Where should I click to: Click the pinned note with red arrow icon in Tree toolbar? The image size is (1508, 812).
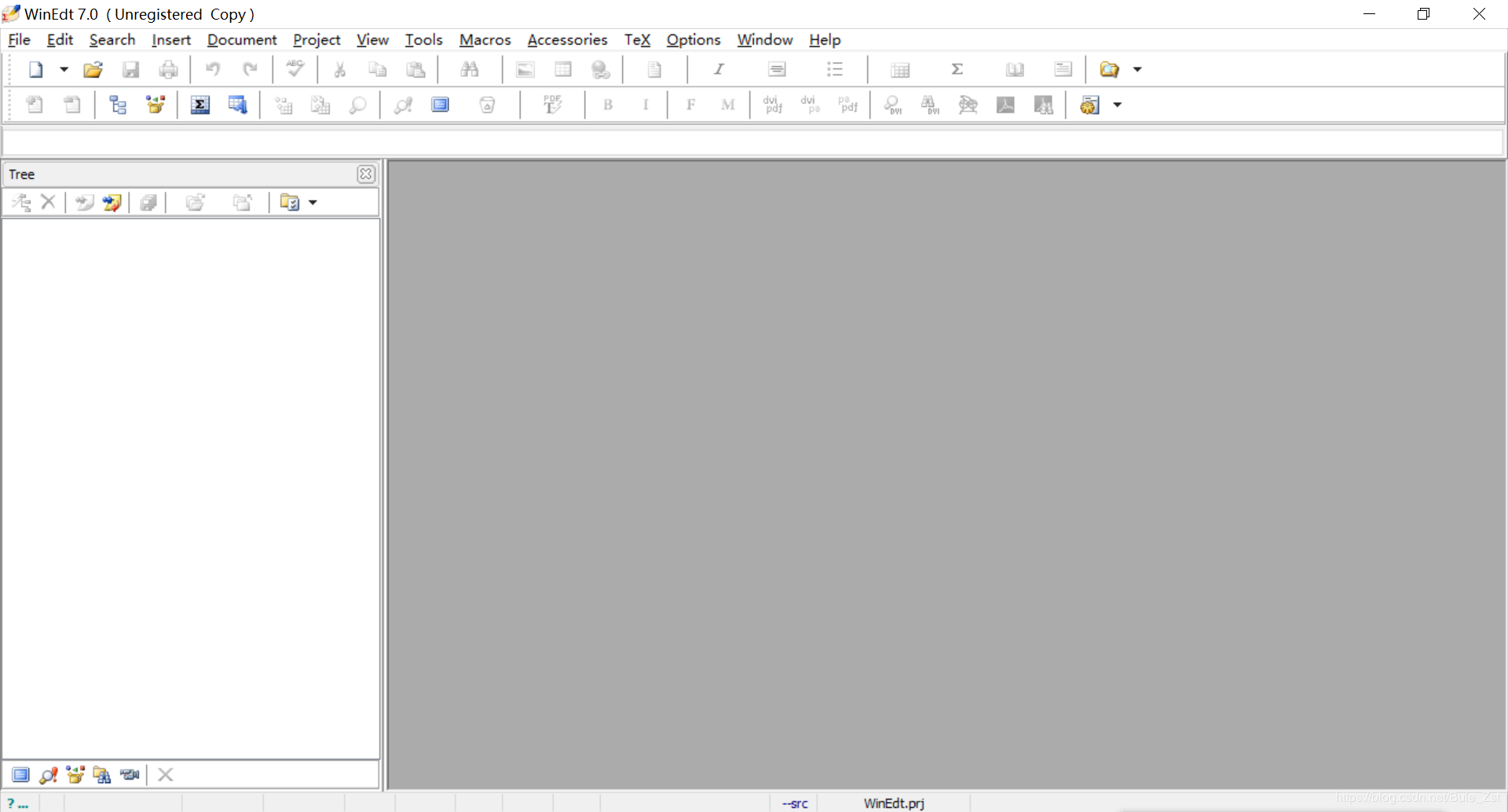112,203
